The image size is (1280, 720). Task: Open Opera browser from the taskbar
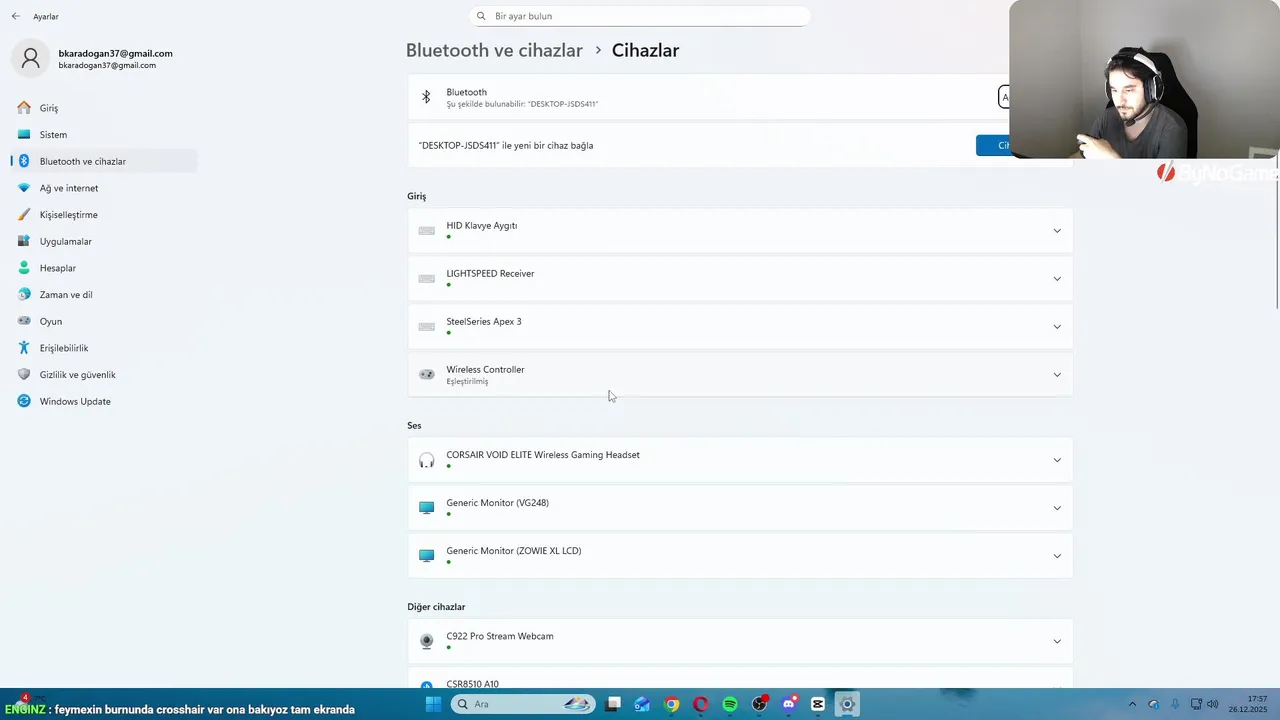[701, 704]
